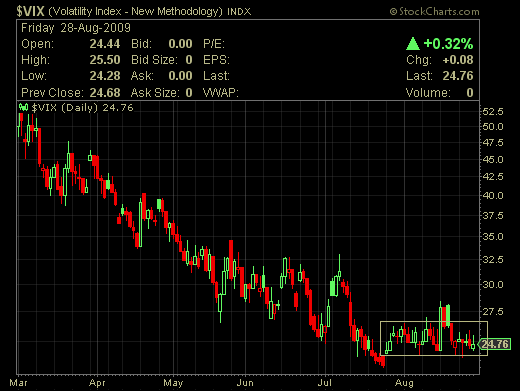Click the Ask value 0.00
Image resolution: width=520 pixels, height=391 pixels.
pos(180,76)
